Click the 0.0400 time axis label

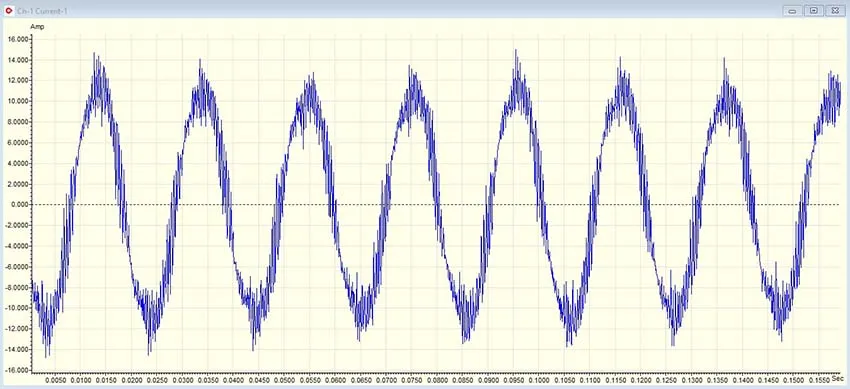[x=234, y=381]
